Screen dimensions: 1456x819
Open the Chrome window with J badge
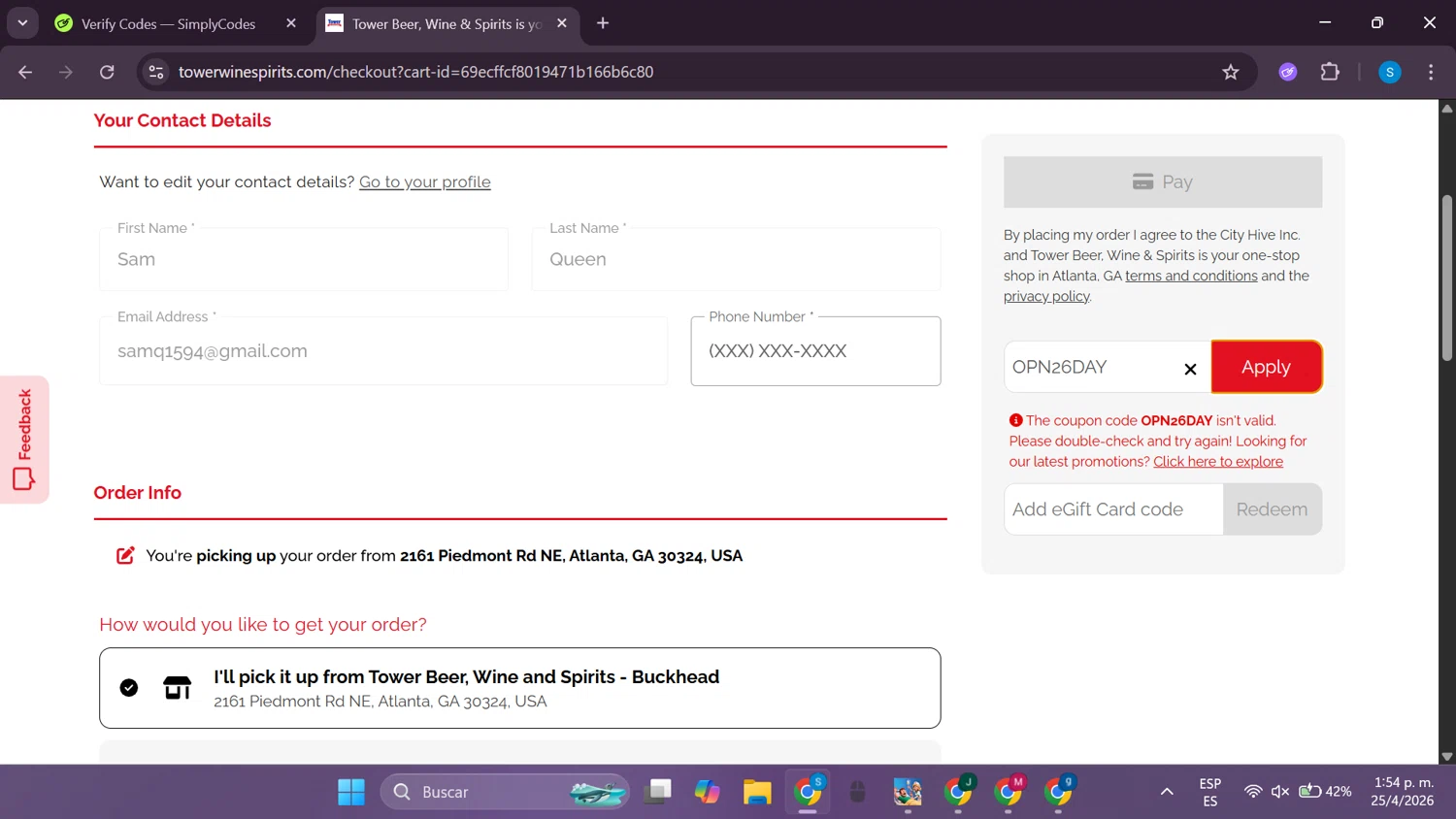[958, 792]
